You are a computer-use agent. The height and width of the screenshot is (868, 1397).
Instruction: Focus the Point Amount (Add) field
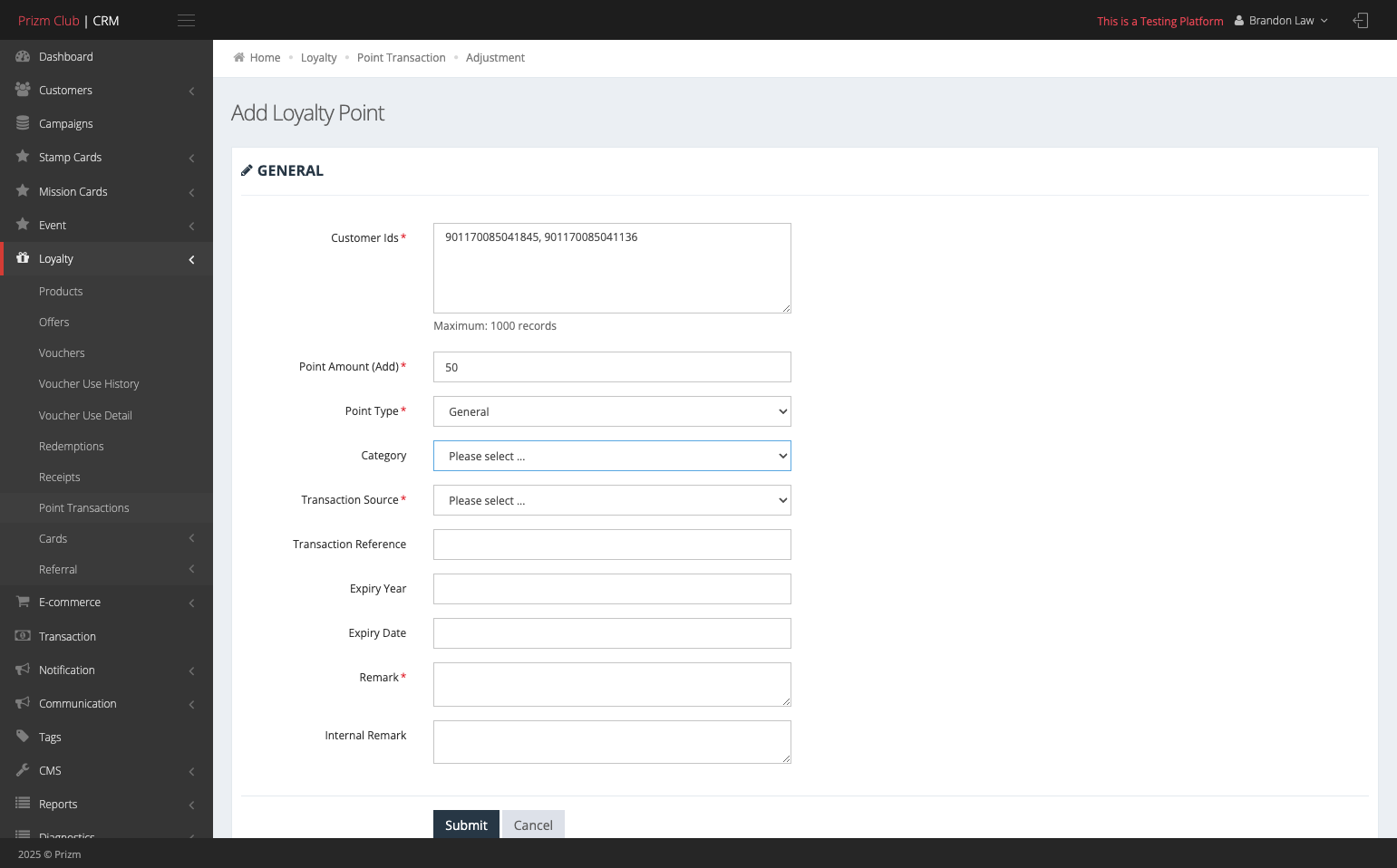point(612,367)
